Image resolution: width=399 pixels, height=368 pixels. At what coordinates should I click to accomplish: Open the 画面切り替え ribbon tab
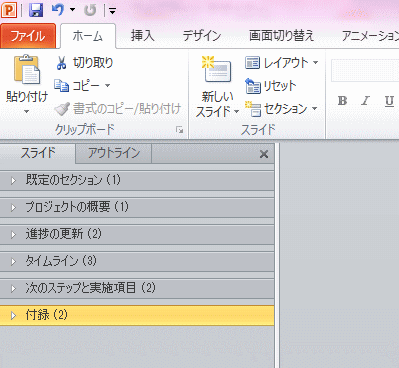click(x=281, y=36)
